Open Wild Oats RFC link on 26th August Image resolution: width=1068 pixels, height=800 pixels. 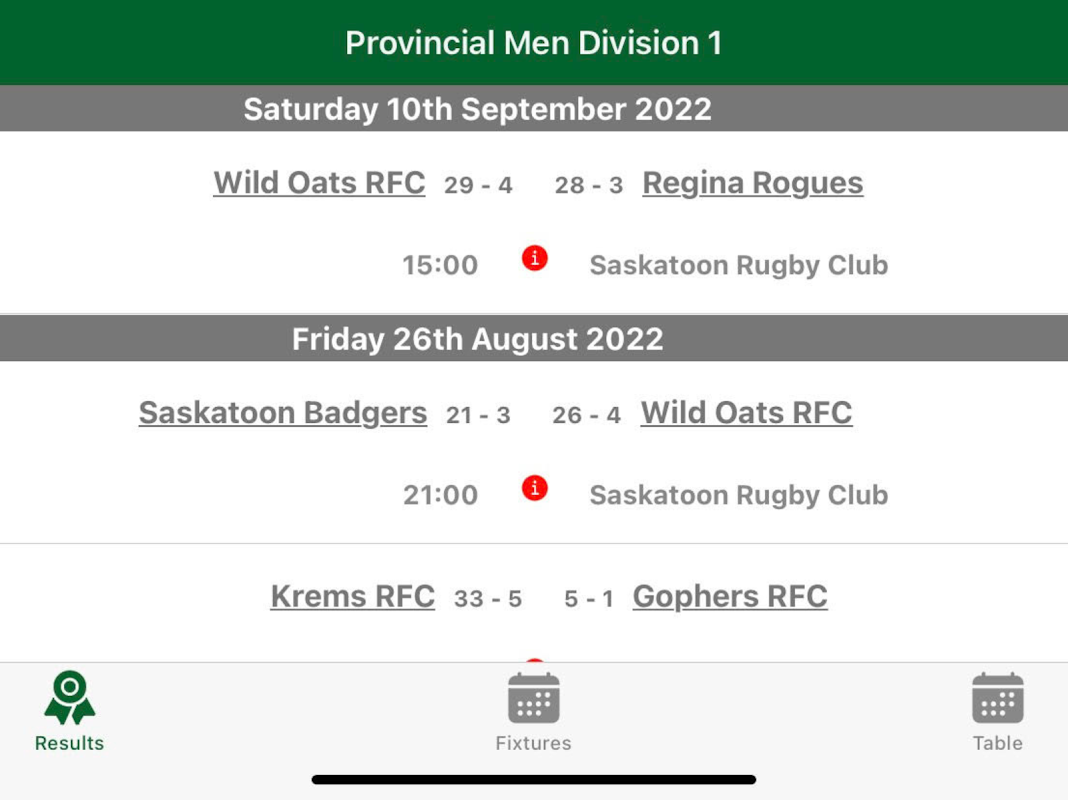click(746, 413)
